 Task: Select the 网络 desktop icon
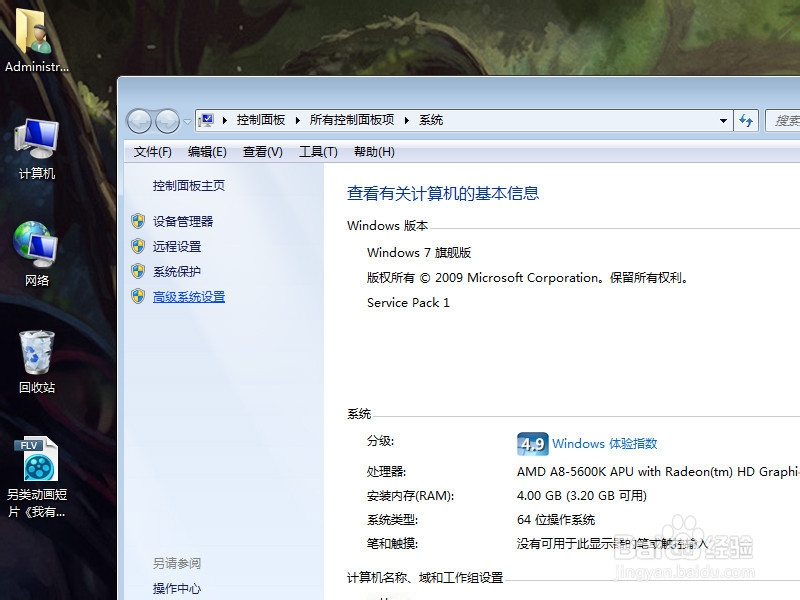tap(36, 250)
